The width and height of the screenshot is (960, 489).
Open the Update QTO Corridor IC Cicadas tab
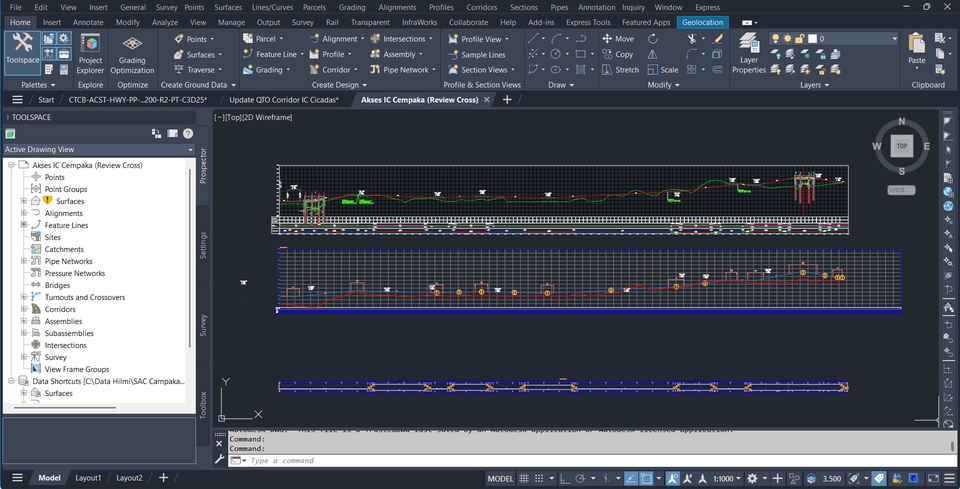[x=283, y=100]
